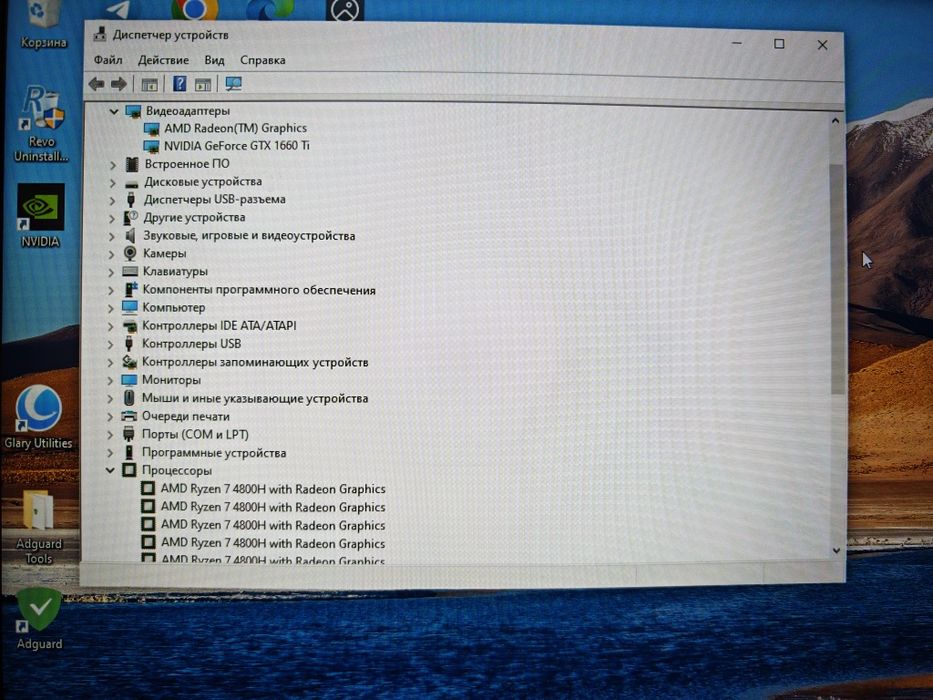The width and height of the screenshot is (933, 700).
Task: Maximize the Диспетчер устройств window
Action: tap(779, 44)
